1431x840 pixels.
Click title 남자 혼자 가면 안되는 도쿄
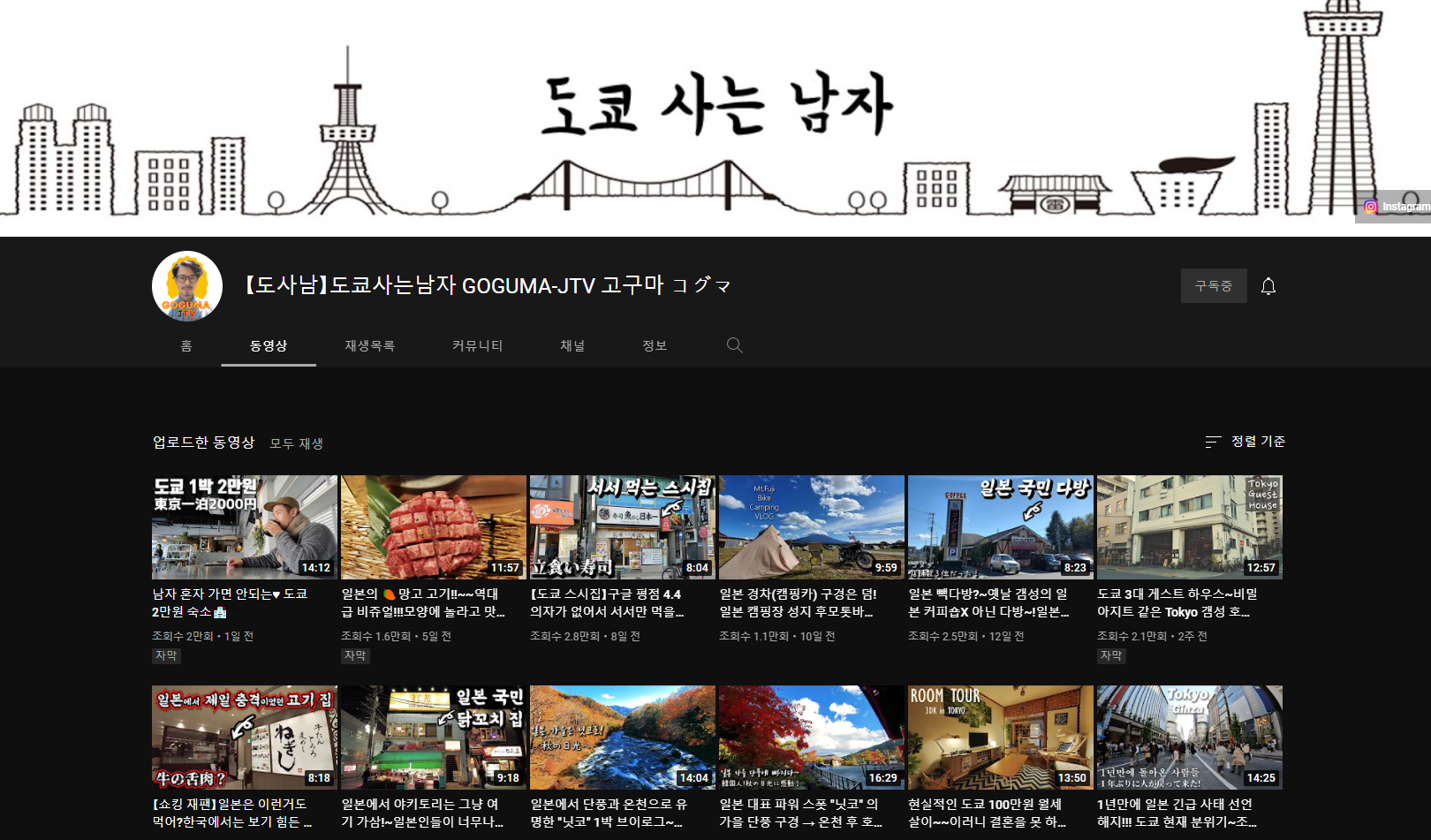click(x=230, y=603)
